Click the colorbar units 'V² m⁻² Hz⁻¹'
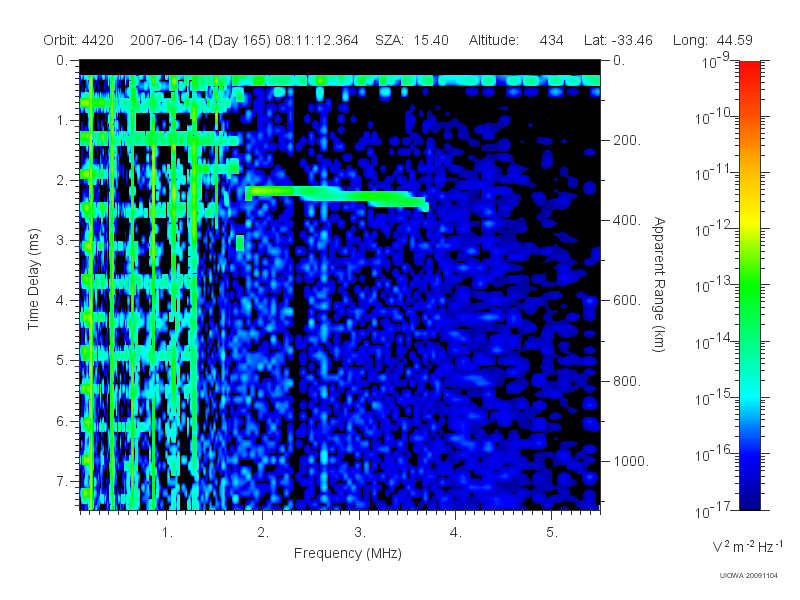 [747, 546]
